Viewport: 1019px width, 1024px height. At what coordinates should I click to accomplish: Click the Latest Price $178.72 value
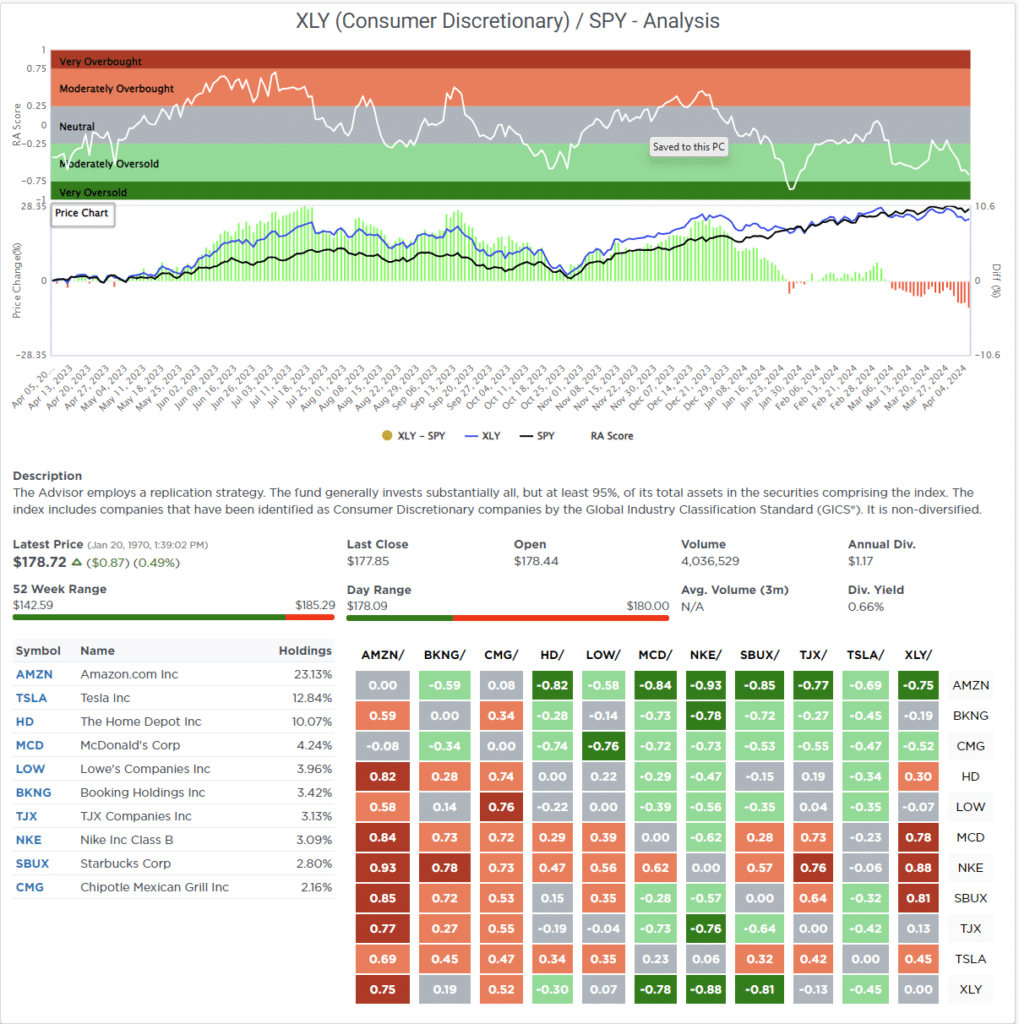click(40, 562)
